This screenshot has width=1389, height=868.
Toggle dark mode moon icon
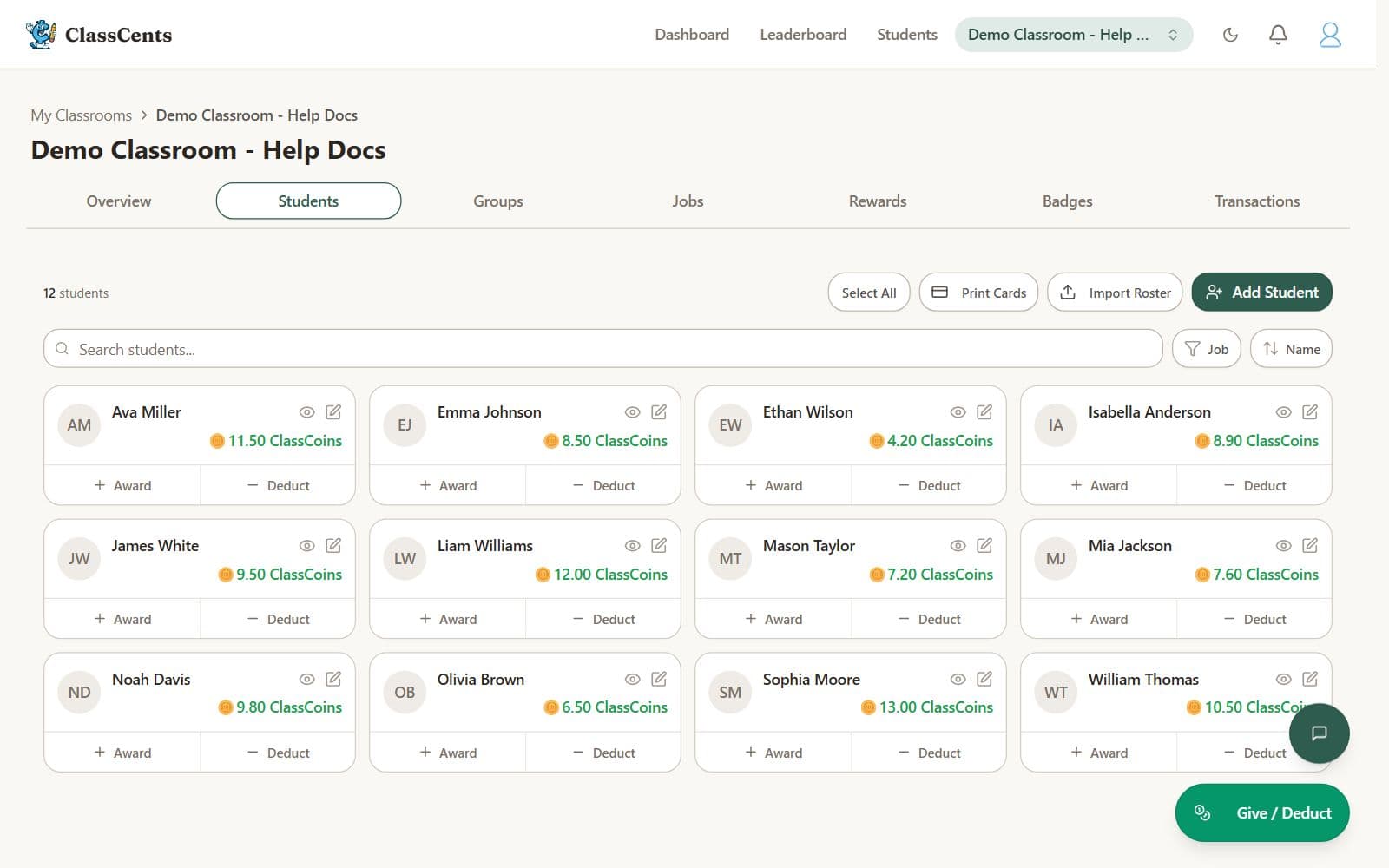(x=1230, y=35)
